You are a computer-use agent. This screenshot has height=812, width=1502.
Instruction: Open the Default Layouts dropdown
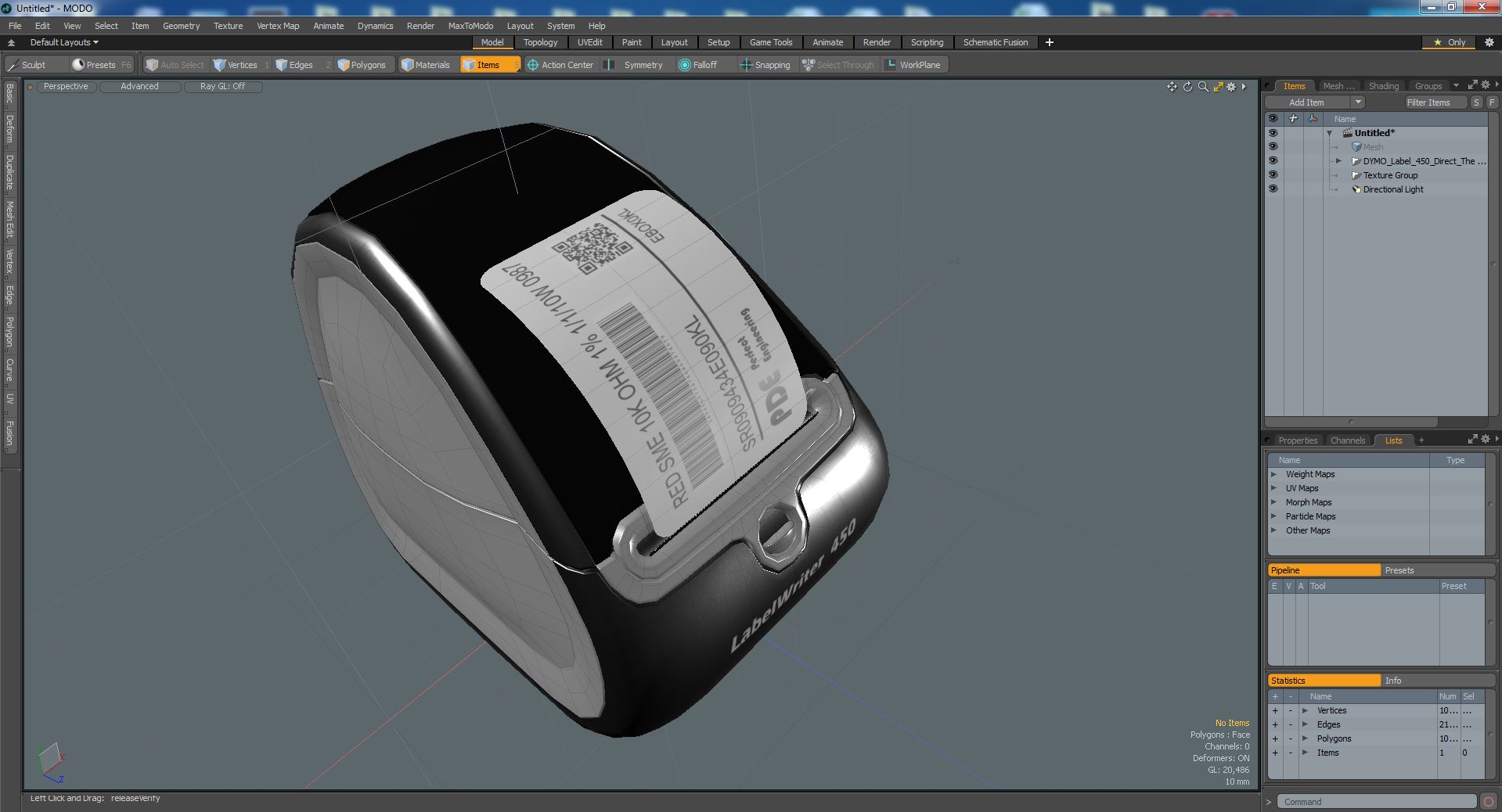point(64,42)
